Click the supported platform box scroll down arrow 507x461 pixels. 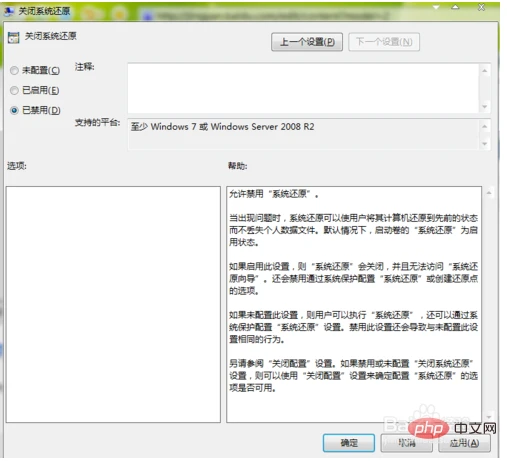tap(485, 144)
